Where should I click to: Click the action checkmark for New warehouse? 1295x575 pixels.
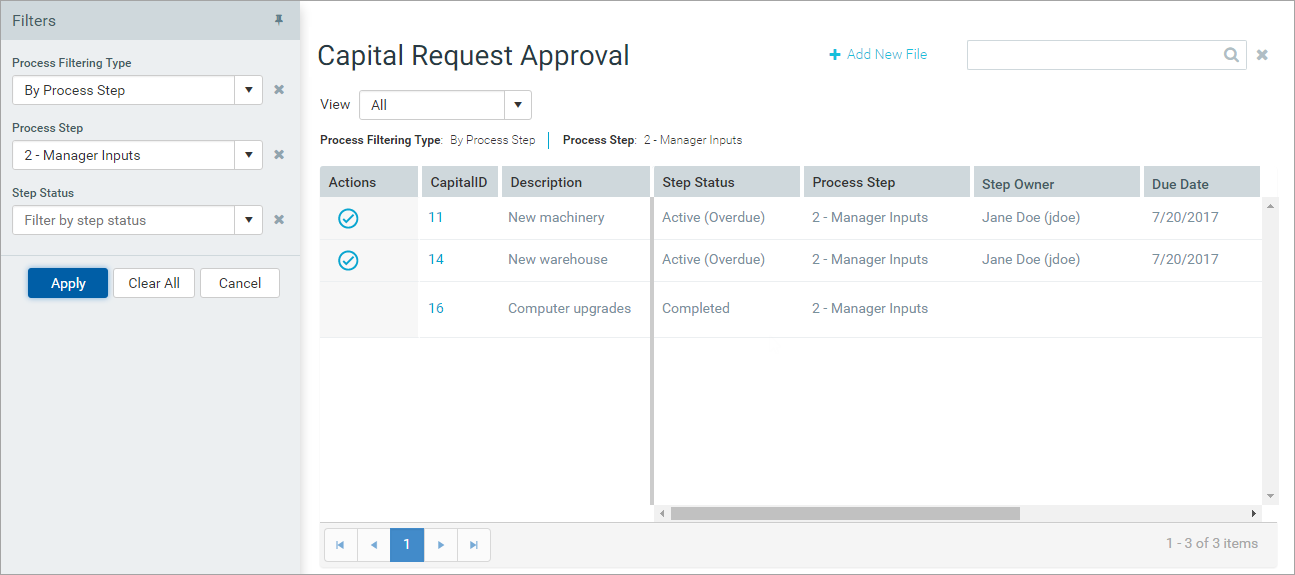348,260
